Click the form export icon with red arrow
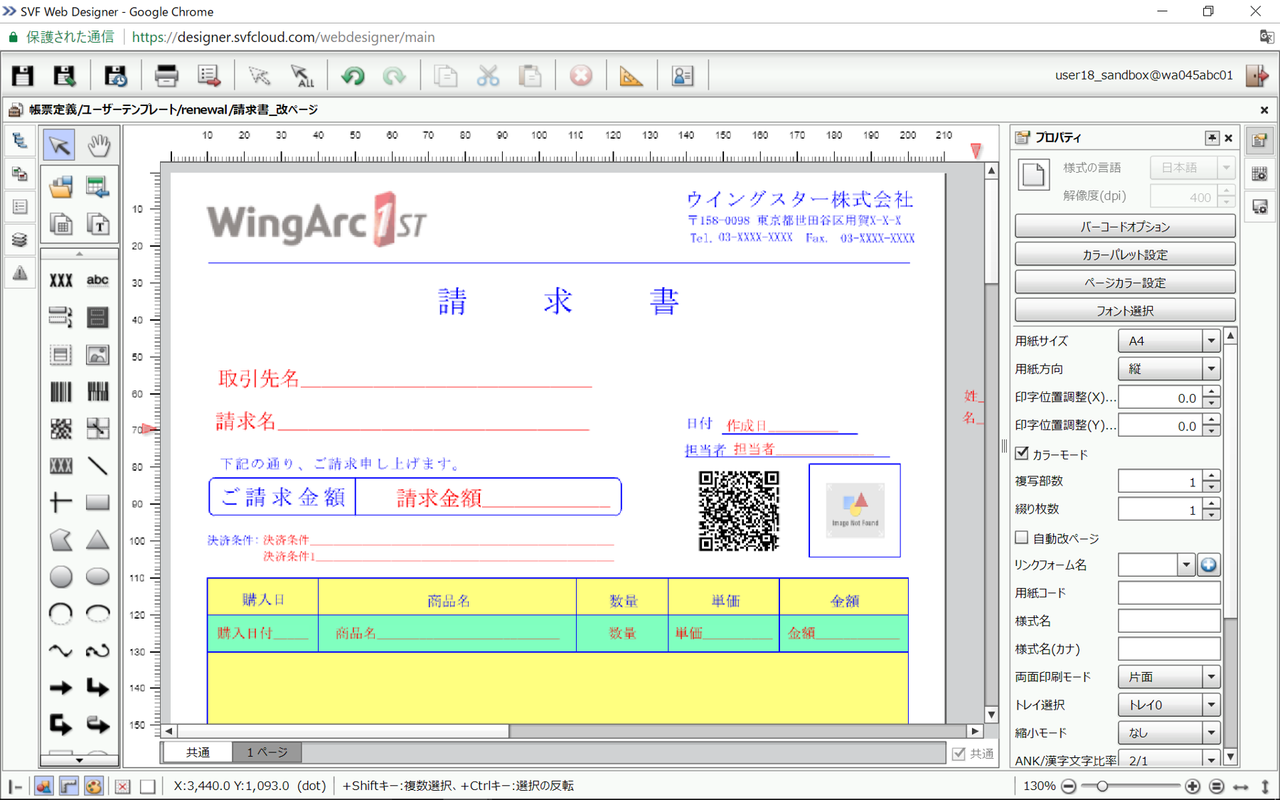This screenshot has width=1280, height=800. click(x=209, y=75)
